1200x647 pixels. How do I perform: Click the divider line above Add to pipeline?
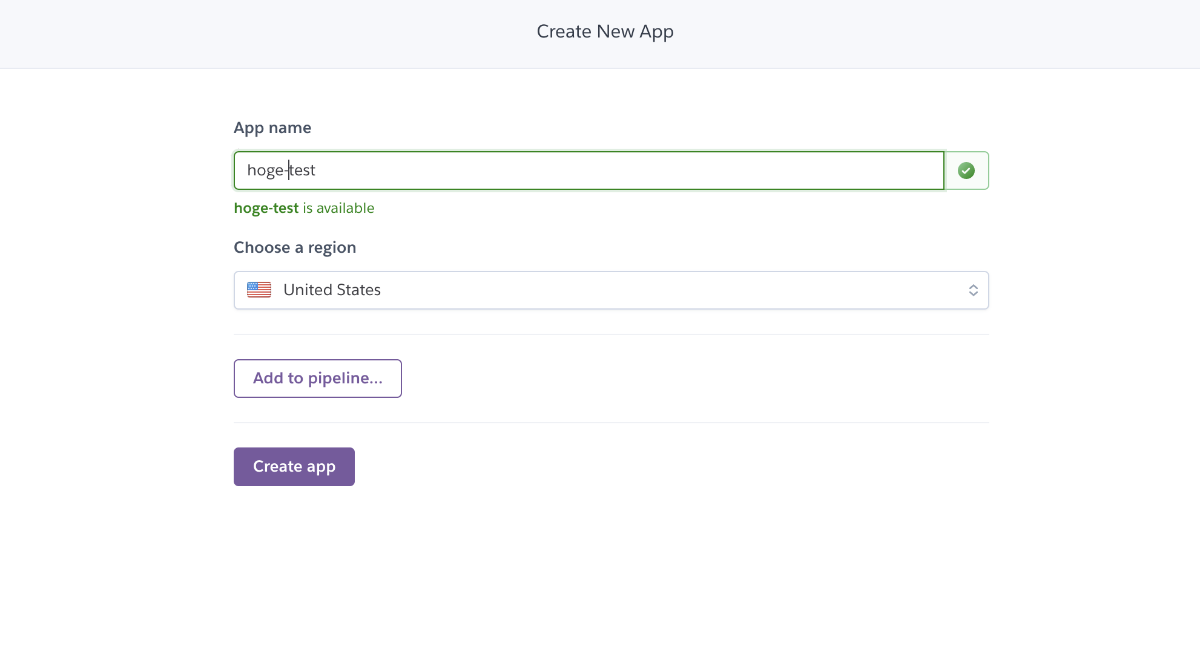tap(610, 334)
